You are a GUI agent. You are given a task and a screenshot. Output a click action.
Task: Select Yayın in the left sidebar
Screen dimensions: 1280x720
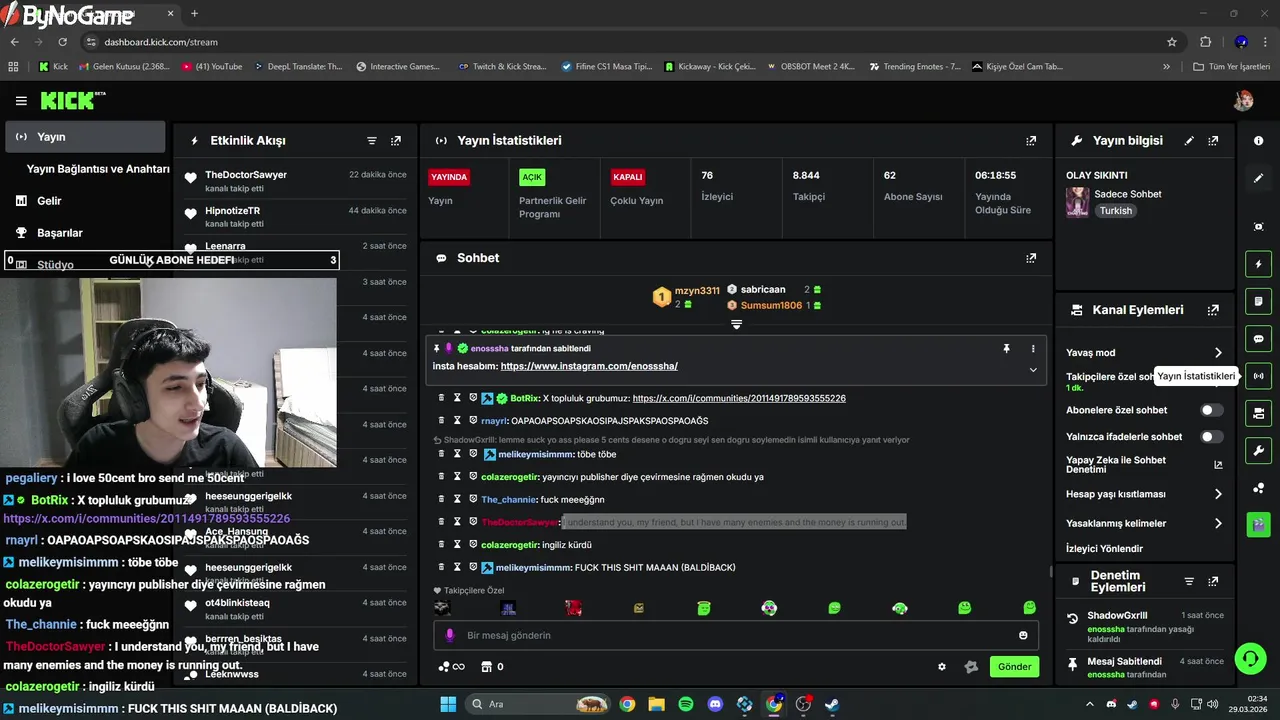coord(85,137)
